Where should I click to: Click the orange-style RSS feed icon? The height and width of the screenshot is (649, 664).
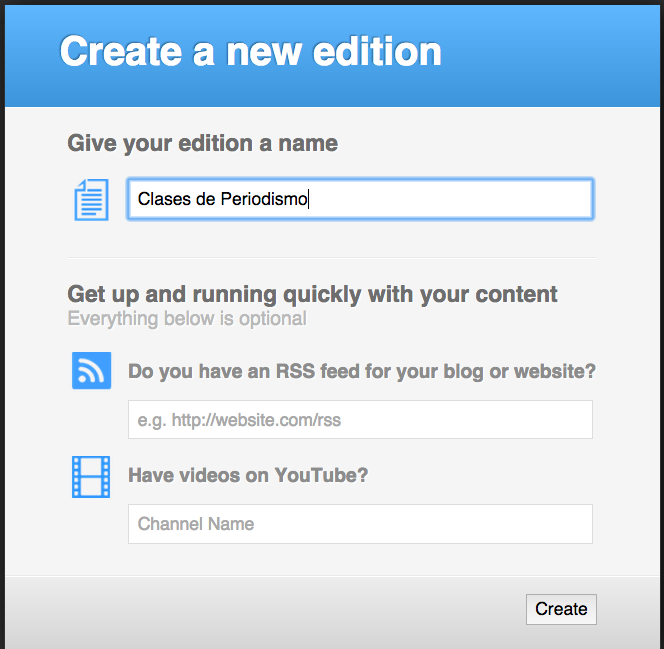[91, 370]
